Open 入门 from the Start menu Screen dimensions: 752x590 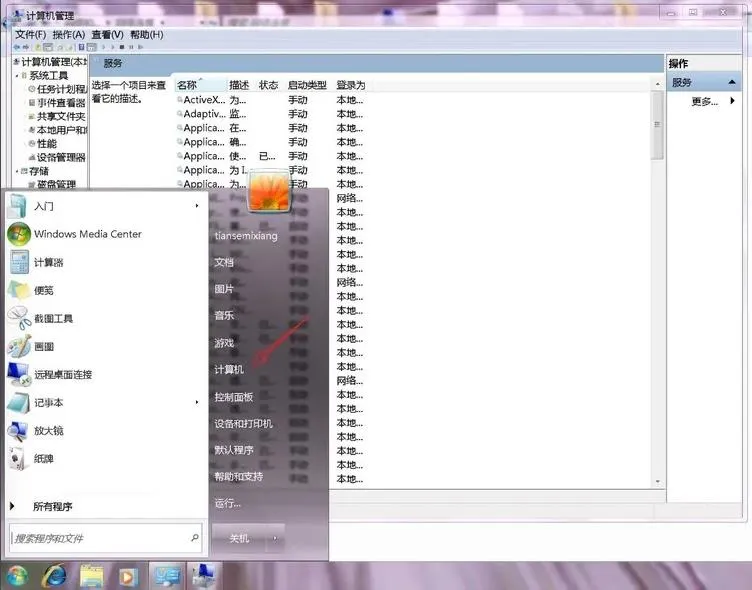(x=106, y=206)
